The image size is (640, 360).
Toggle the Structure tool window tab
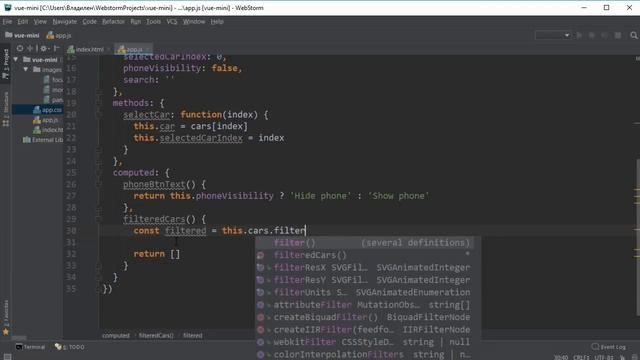(x=6, y=109)
